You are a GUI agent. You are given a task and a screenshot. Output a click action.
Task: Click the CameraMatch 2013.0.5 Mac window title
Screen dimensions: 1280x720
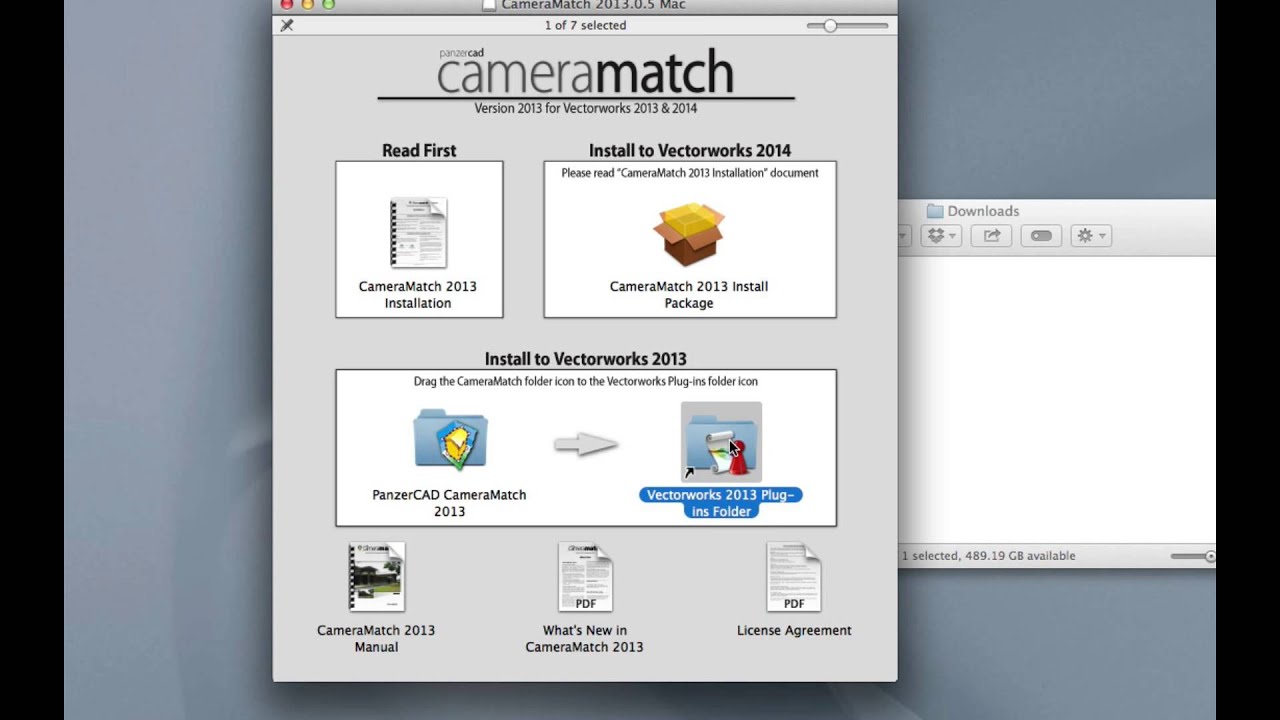pos(593,5)
